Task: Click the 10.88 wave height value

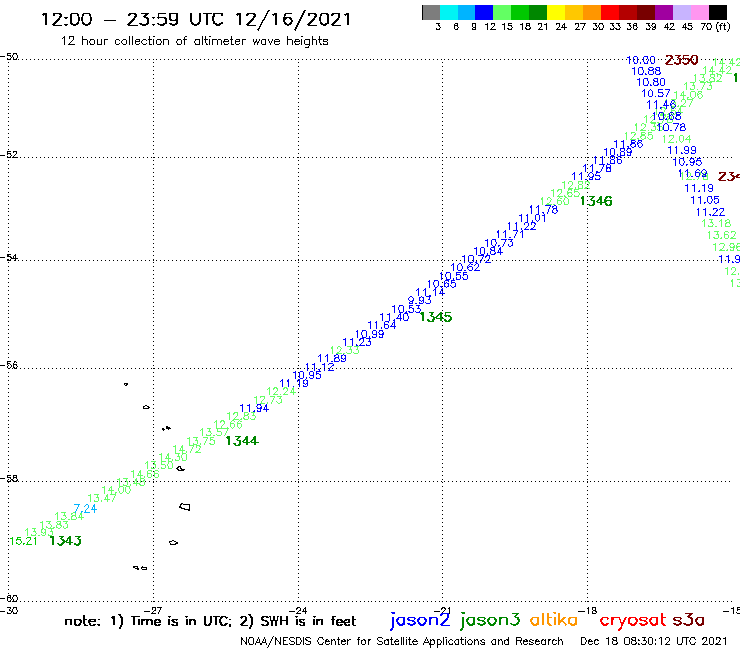Action: point(646,71)
